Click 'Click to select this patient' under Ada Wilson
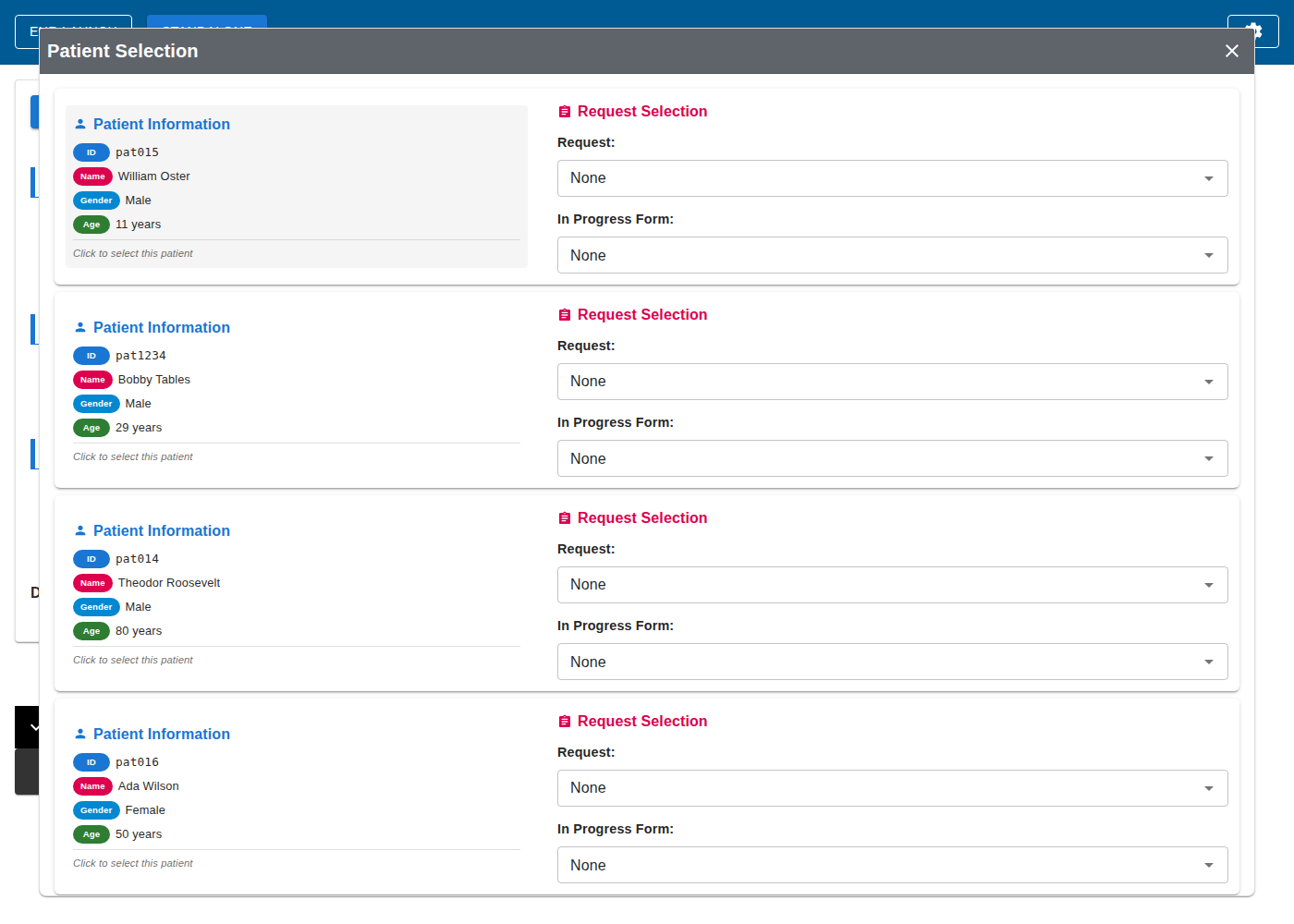Viewport: 1294px width, 924px height. coord(133,863)
